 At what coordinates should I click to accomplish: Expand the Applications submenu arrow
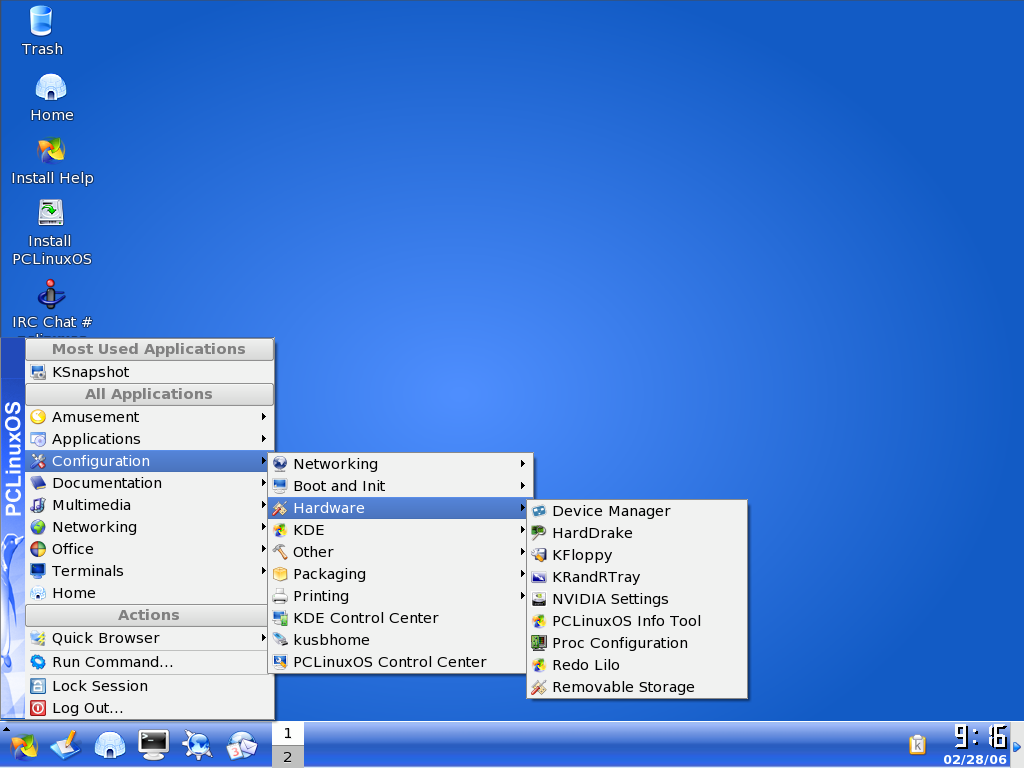264,439
